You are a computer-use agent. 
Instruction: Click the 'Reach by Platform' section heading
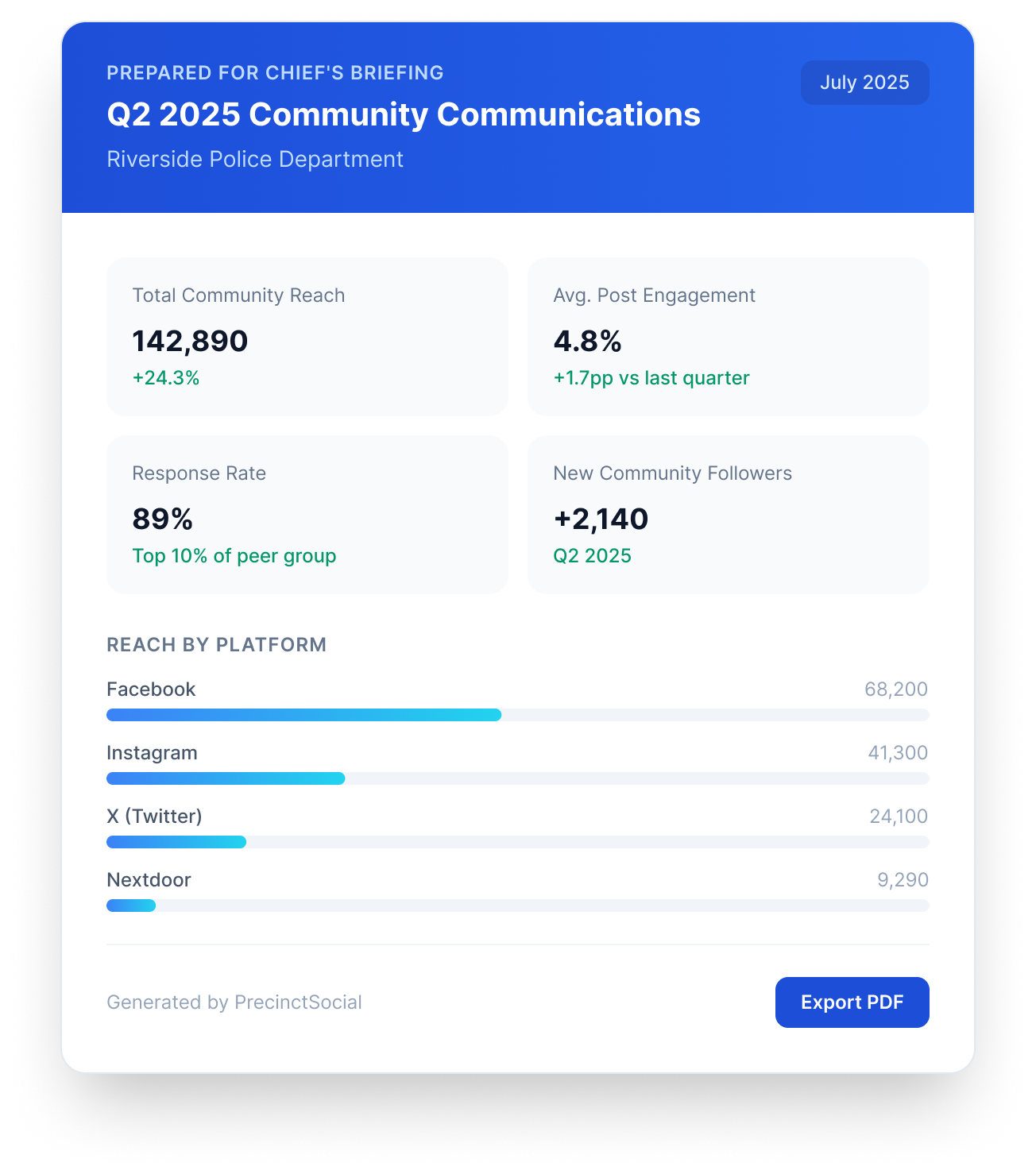pyautogui.click(x=217, y=644)
